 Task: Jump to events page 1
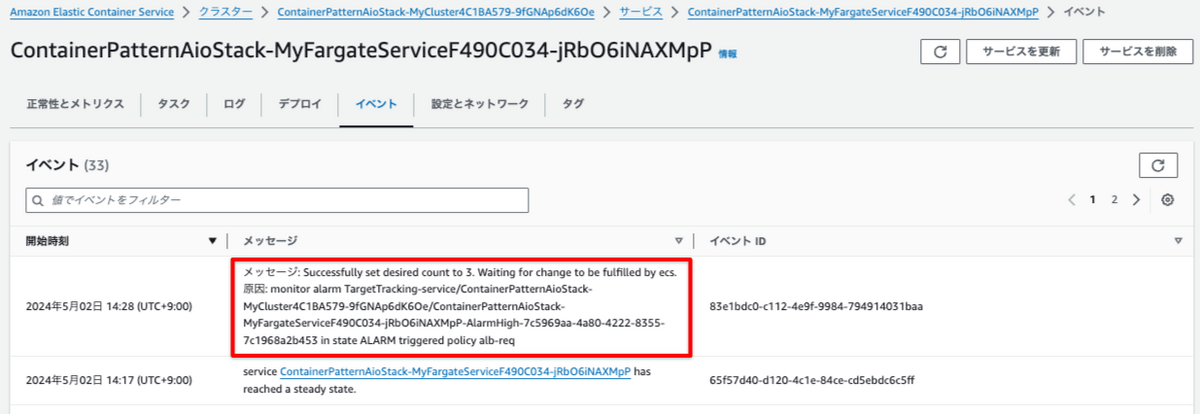(1094, 200)
